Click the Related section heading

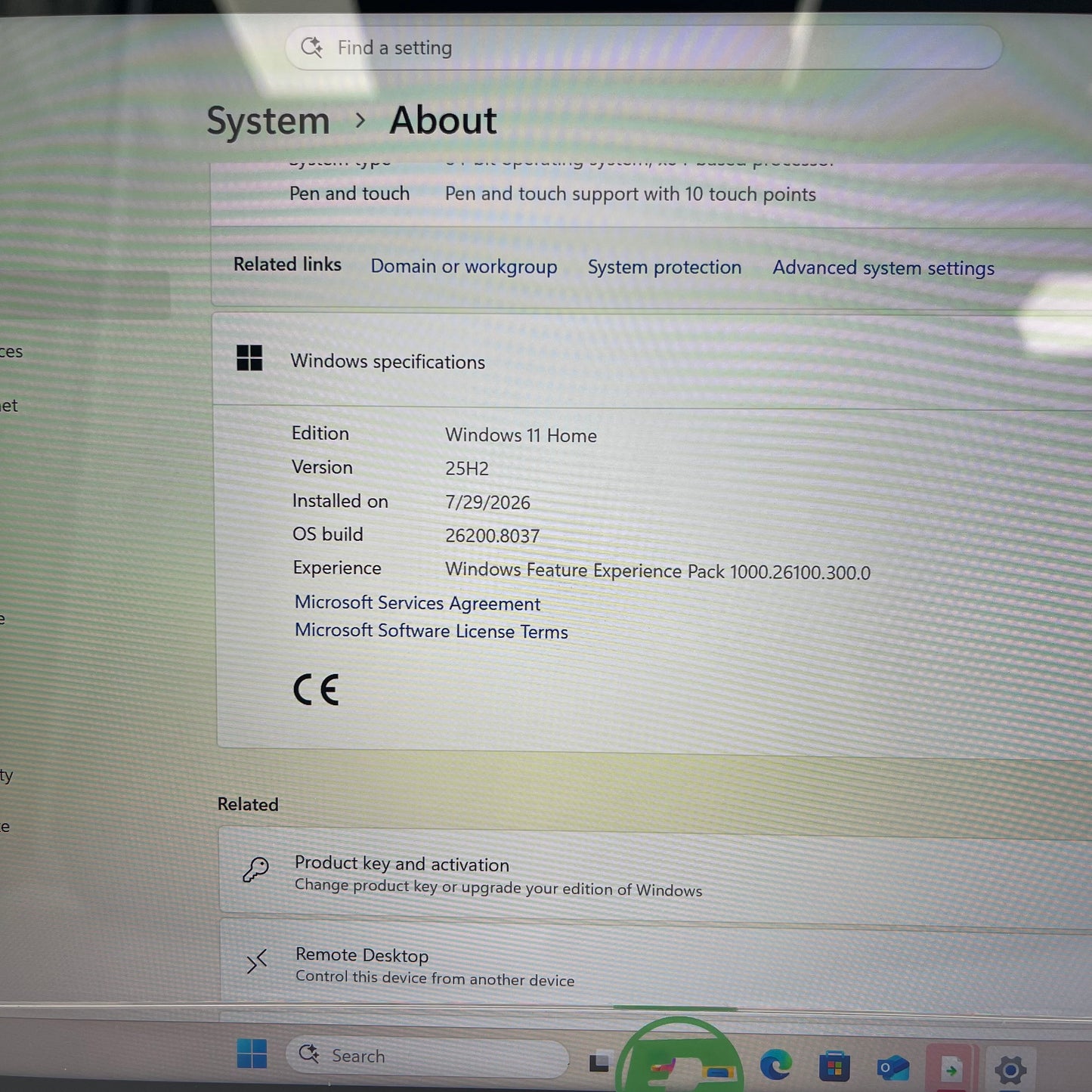[x=248, y=804]
